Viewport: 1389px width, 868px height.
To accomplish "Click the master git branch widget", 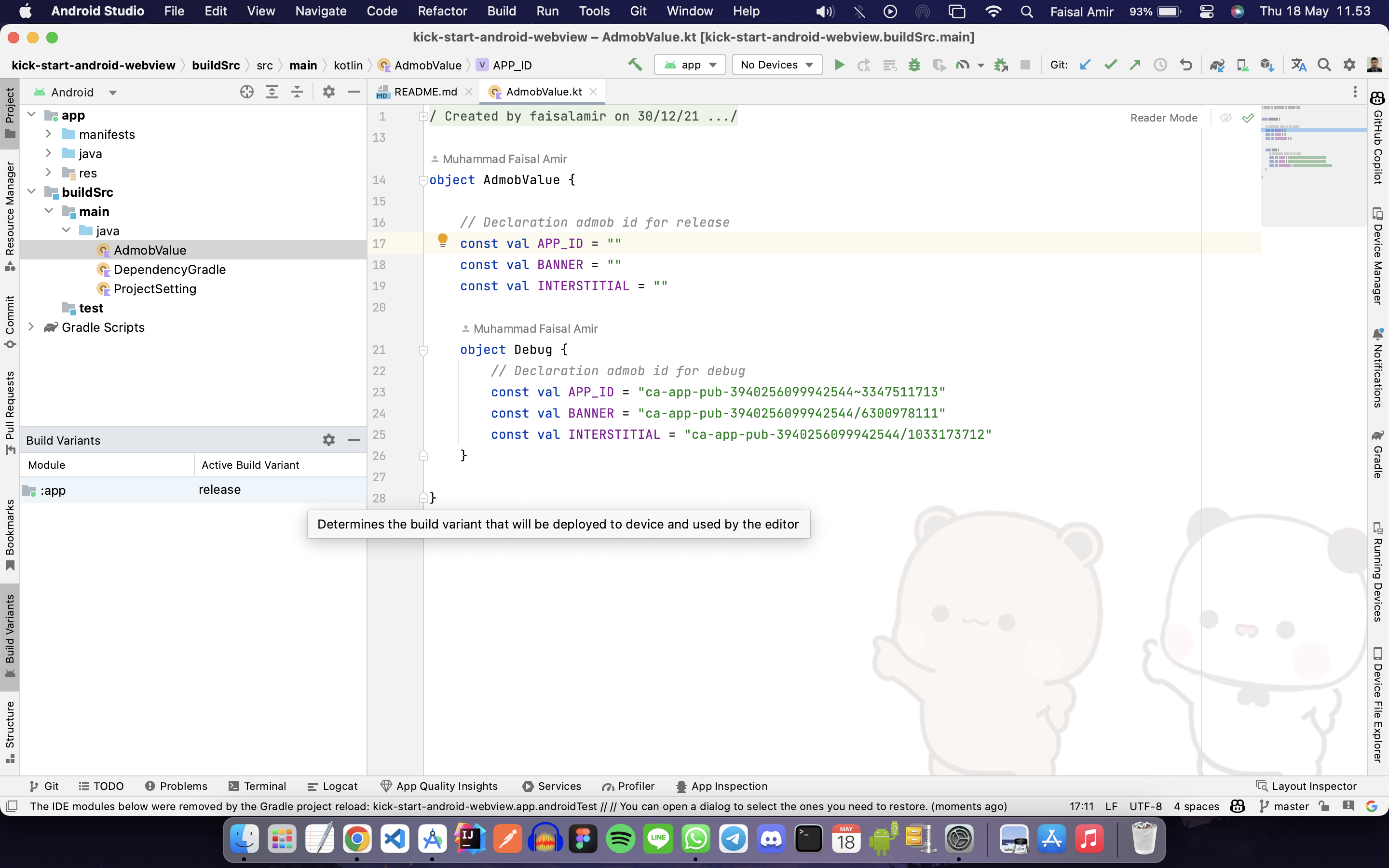I will coord(1284,806).
